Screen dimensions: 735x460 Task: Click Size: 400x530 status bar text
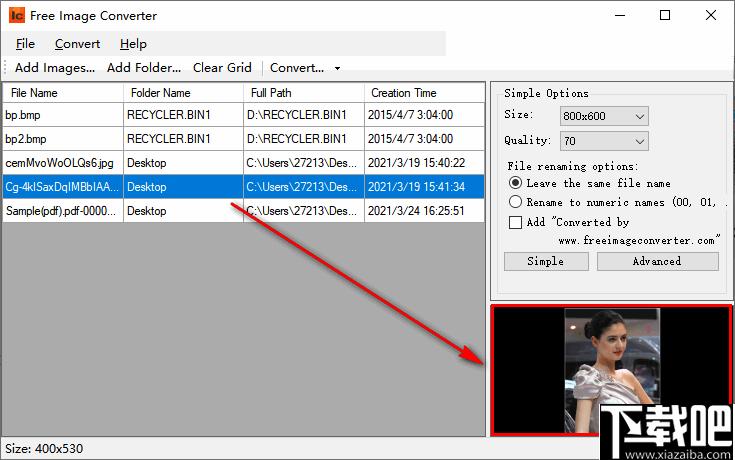(x=44, y=449)
